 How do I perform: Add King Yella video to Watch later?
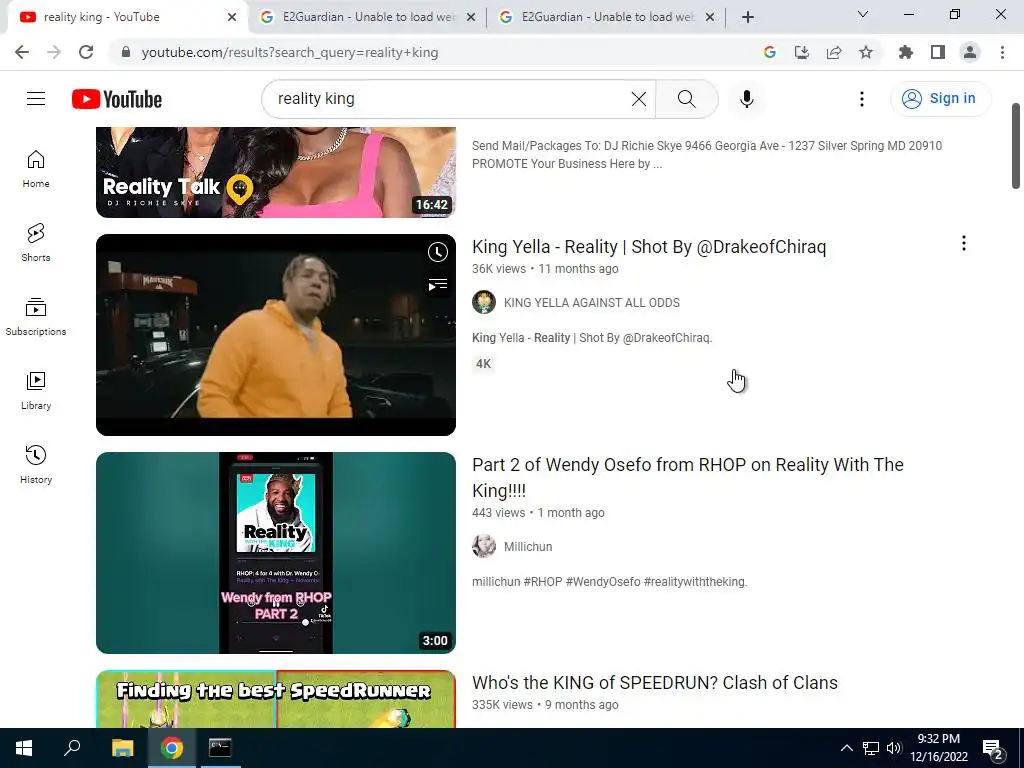(438, 252)
